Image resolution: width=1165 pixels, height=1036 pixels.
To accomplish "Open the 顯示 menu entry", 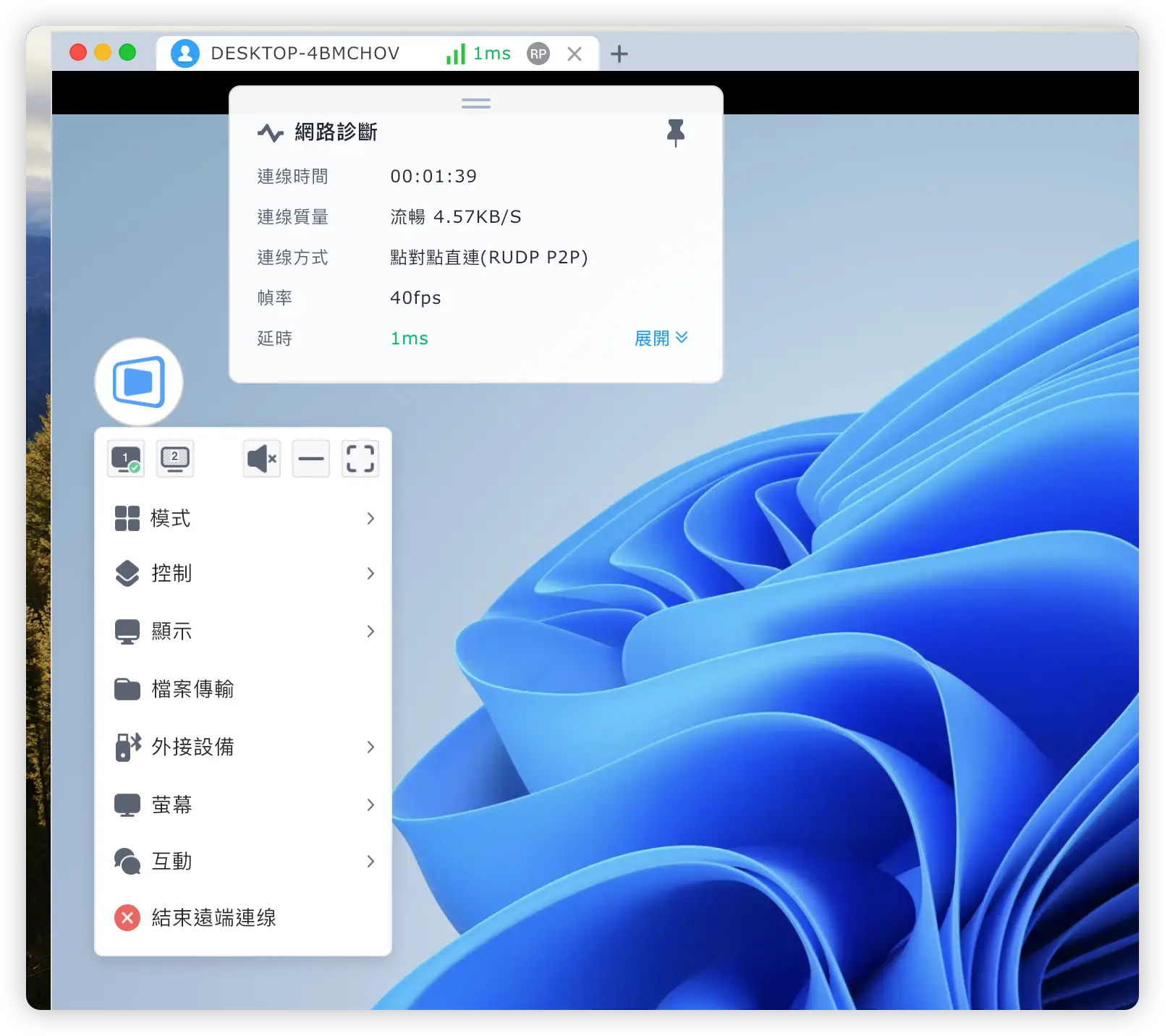I will [x=243, y=631].
